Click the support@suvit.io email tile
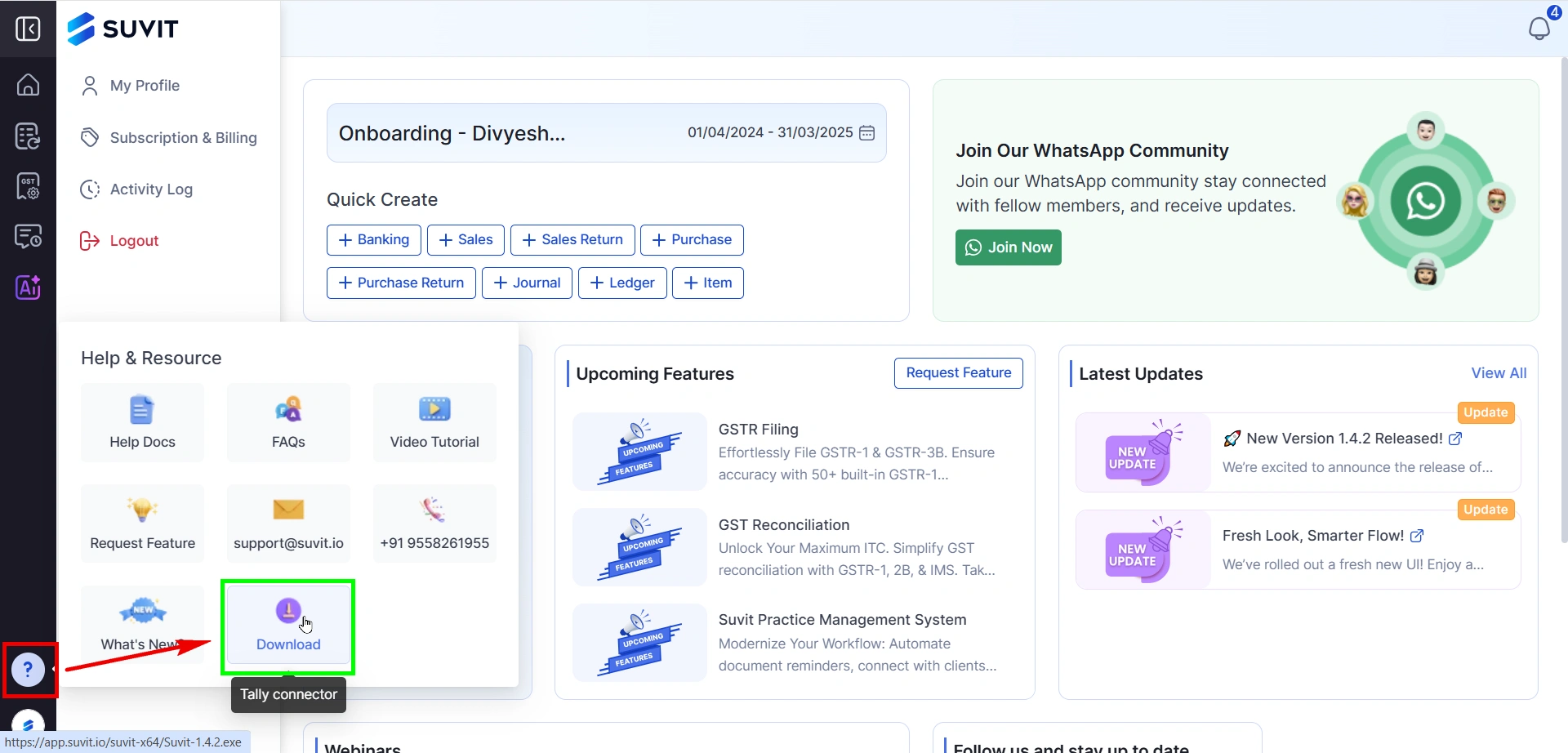The width and height of the screenshot is (1568, 753). point(288,524)
